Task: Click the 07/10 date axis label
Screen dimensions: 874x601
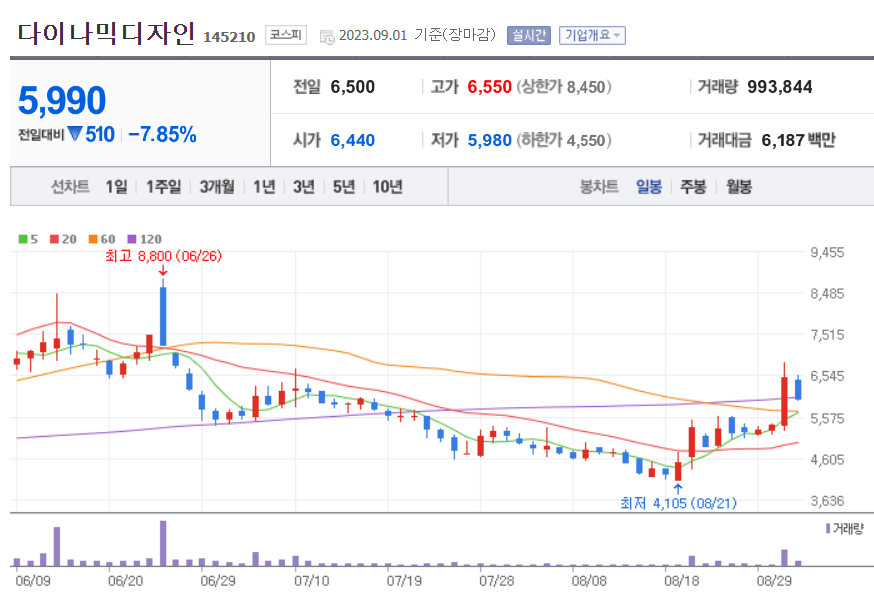Action: click(x=311, y=581)
